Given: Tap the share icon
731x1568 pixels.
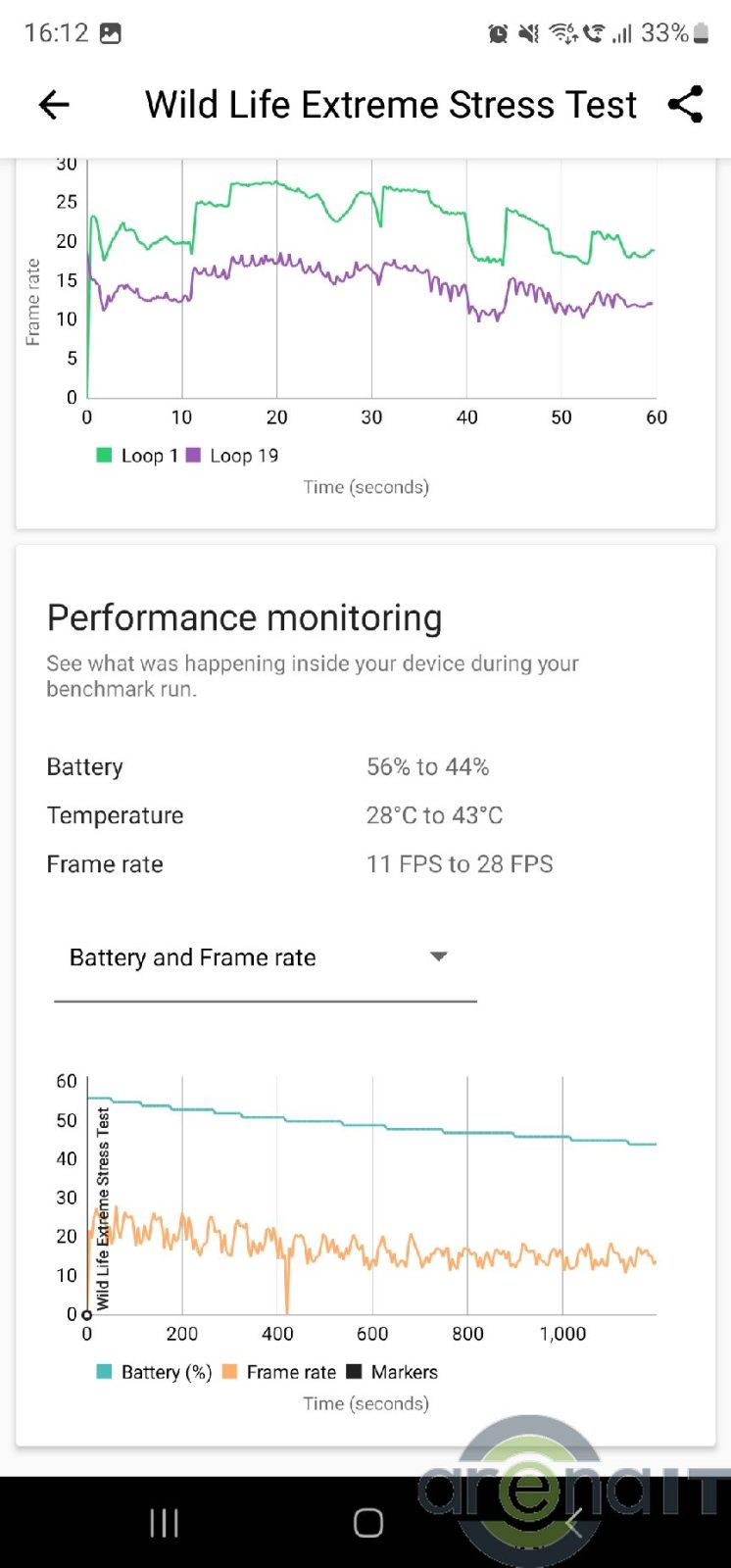Looking at the screenshot, I should tap(685, 105).
